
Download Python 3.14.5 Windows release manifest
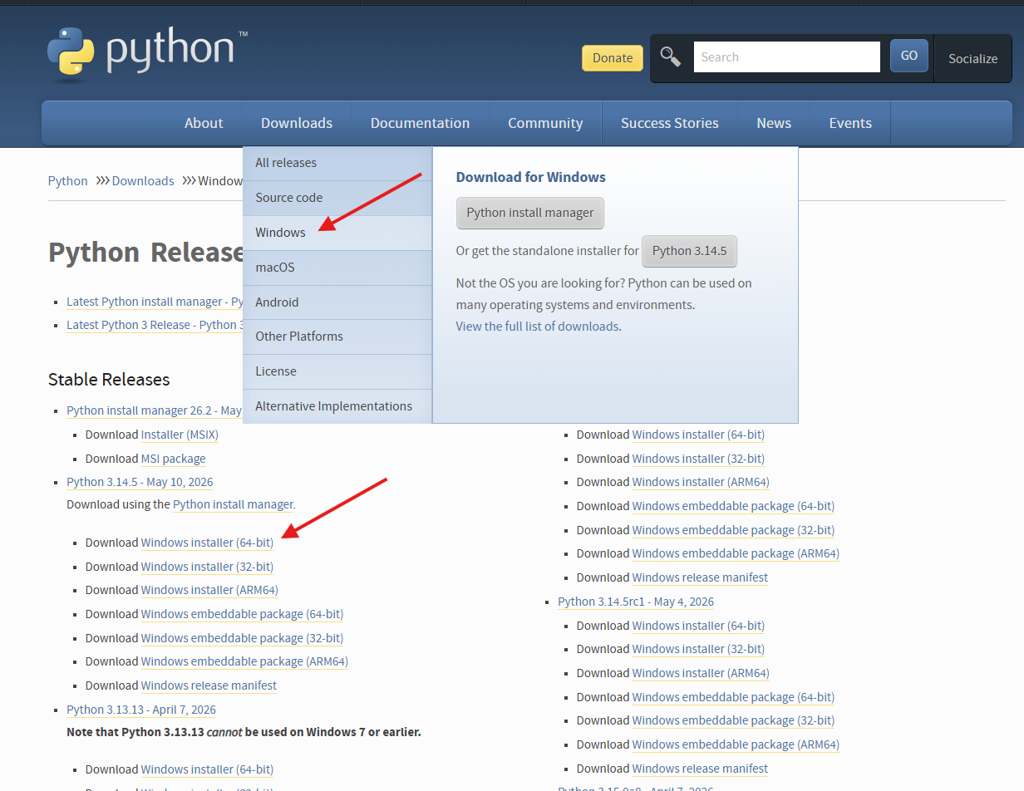pyautogui.click(x=209, y=686)
